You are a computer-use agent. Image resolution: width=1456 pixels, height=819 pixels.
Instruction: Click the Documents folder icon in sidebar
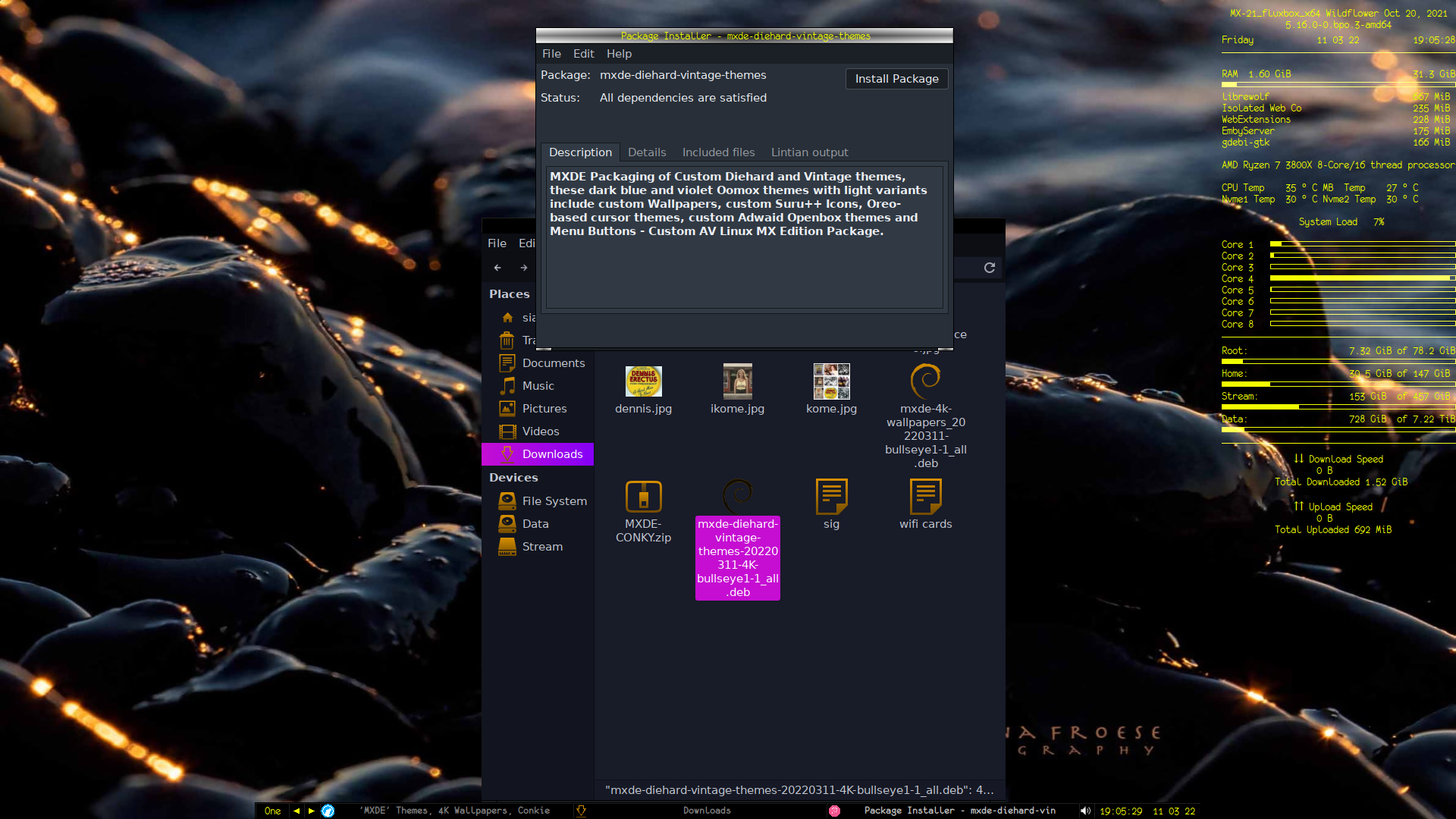click(507, 363)
